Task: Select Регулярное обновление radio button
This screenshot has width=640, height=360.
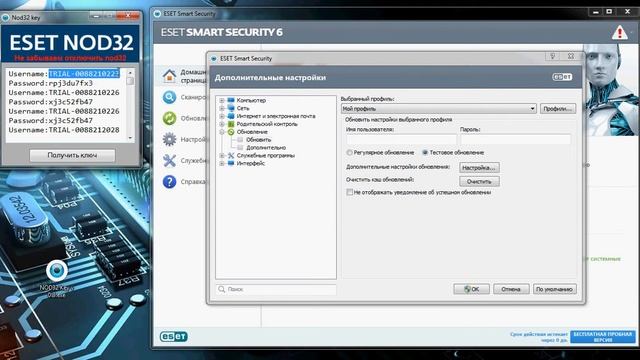Action: [349, 152]
